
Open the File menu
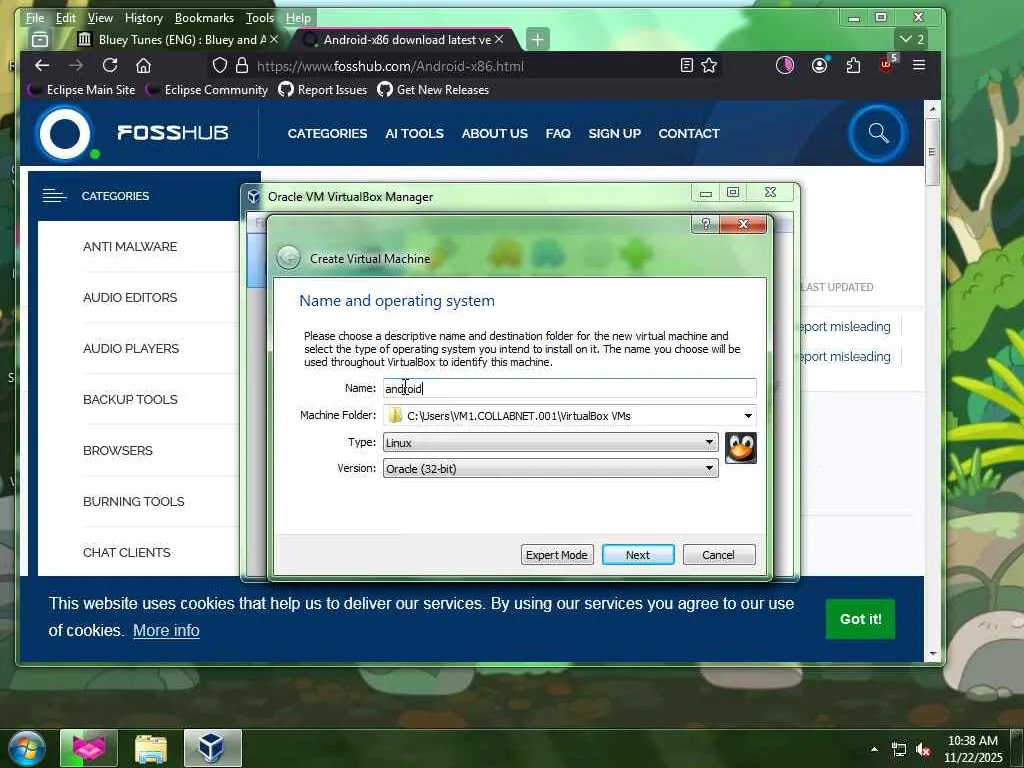click(35, 18)
